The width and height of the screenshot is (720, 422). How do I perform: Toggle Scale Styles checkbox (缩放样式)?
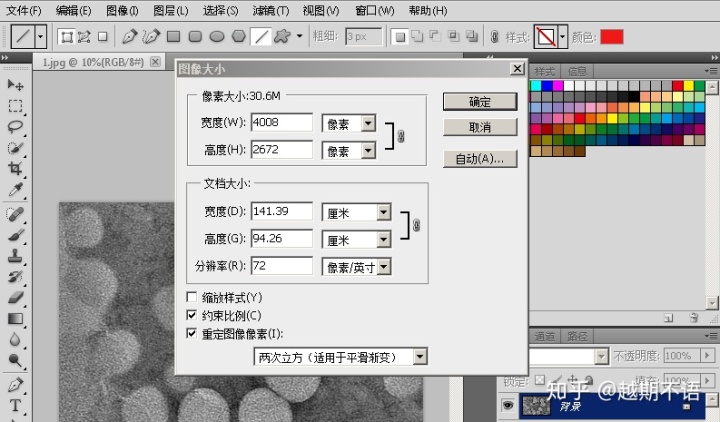[x=191, y=297]
